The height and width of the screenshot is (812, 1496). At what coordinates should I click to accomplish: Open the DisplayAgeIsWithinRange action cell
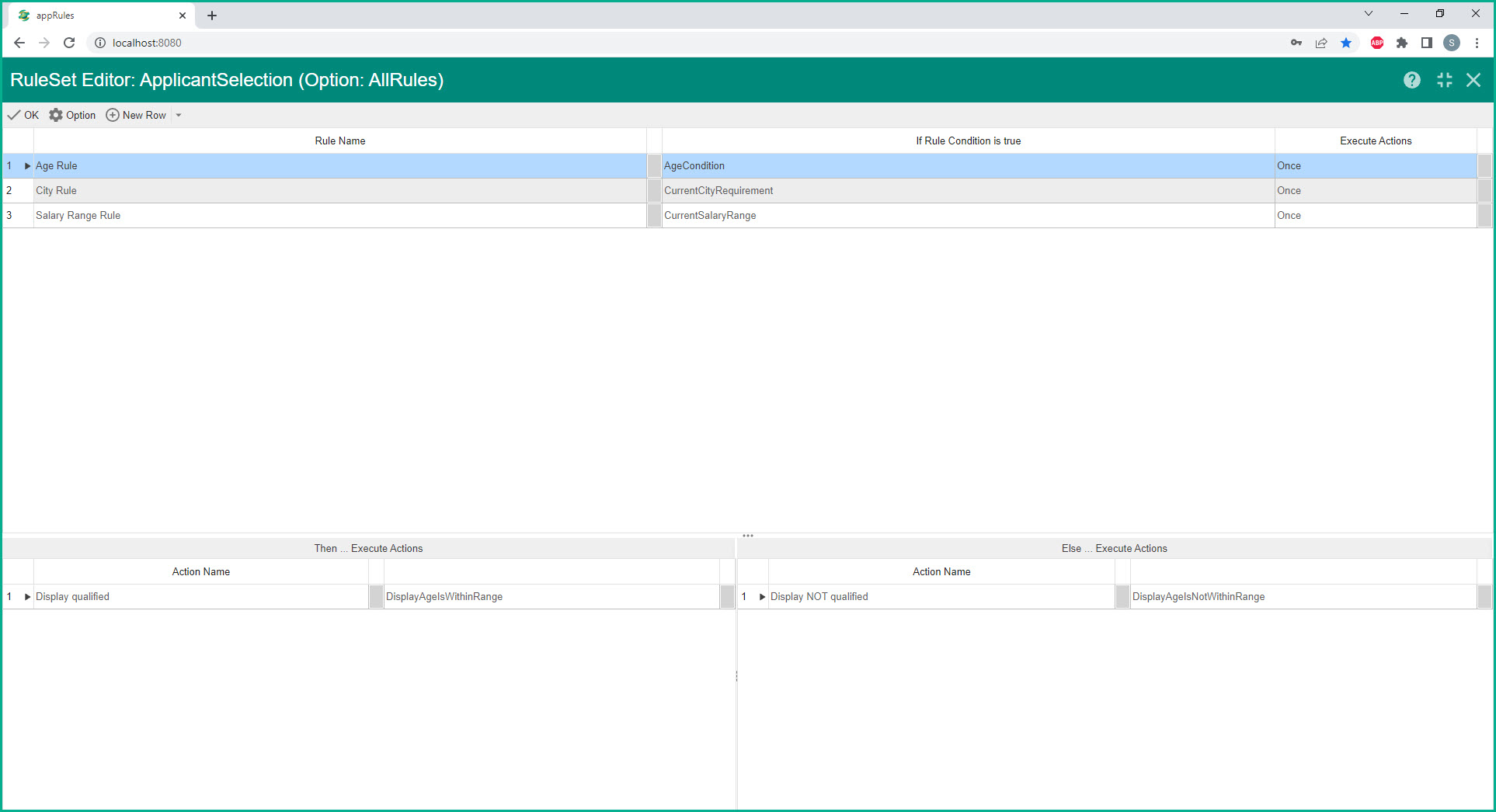(551, 597)
